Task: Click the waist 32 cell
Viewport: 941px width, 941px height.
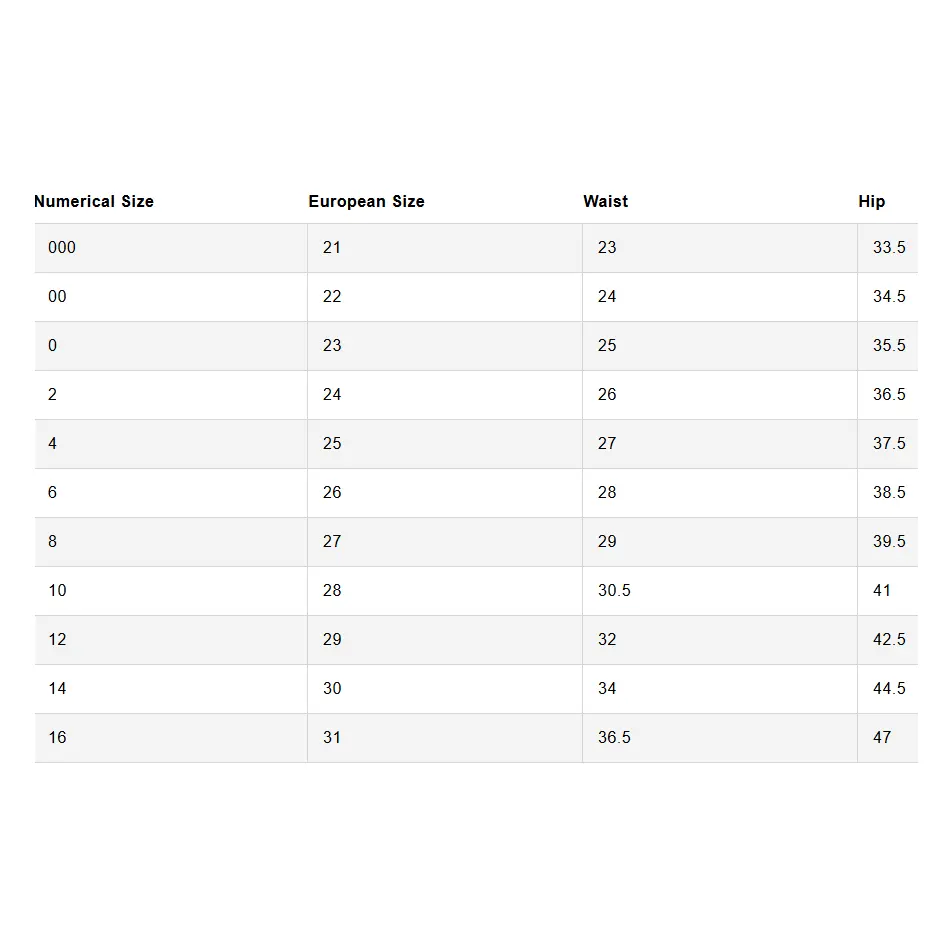Action: (x=607, y=639)
